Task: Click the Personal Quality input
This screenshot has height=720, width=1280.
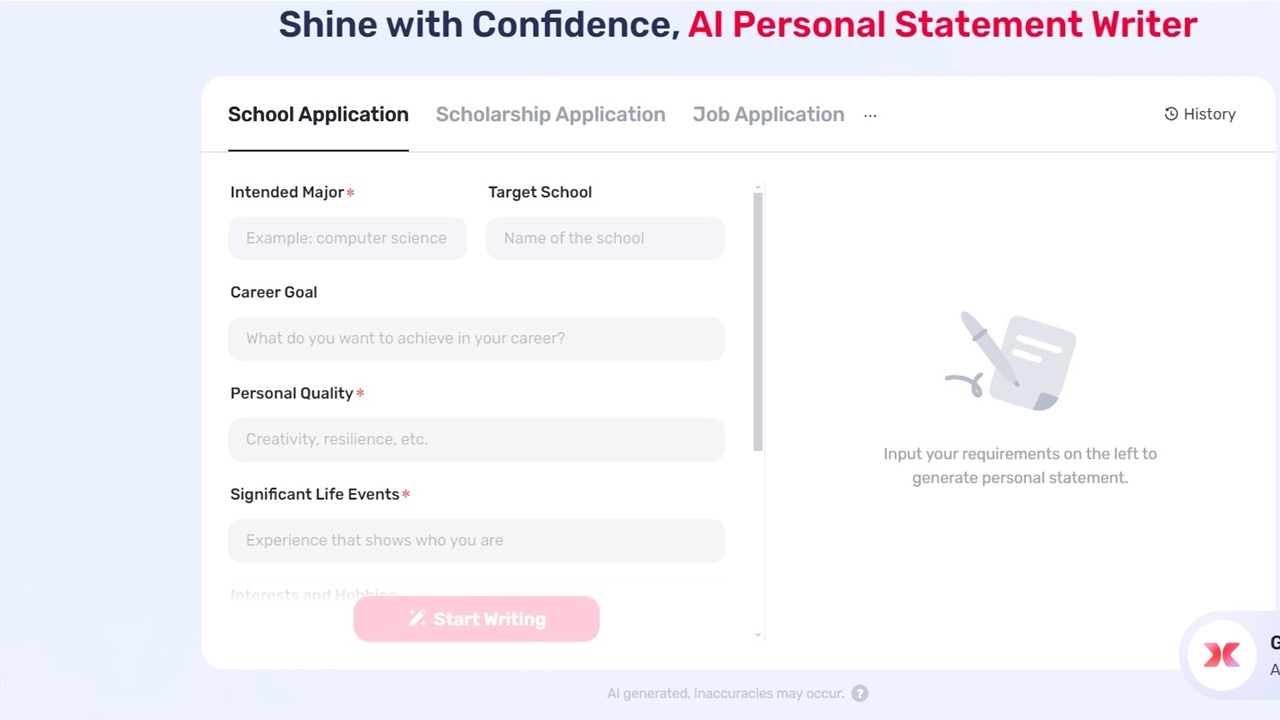Action: pos(476,440)
